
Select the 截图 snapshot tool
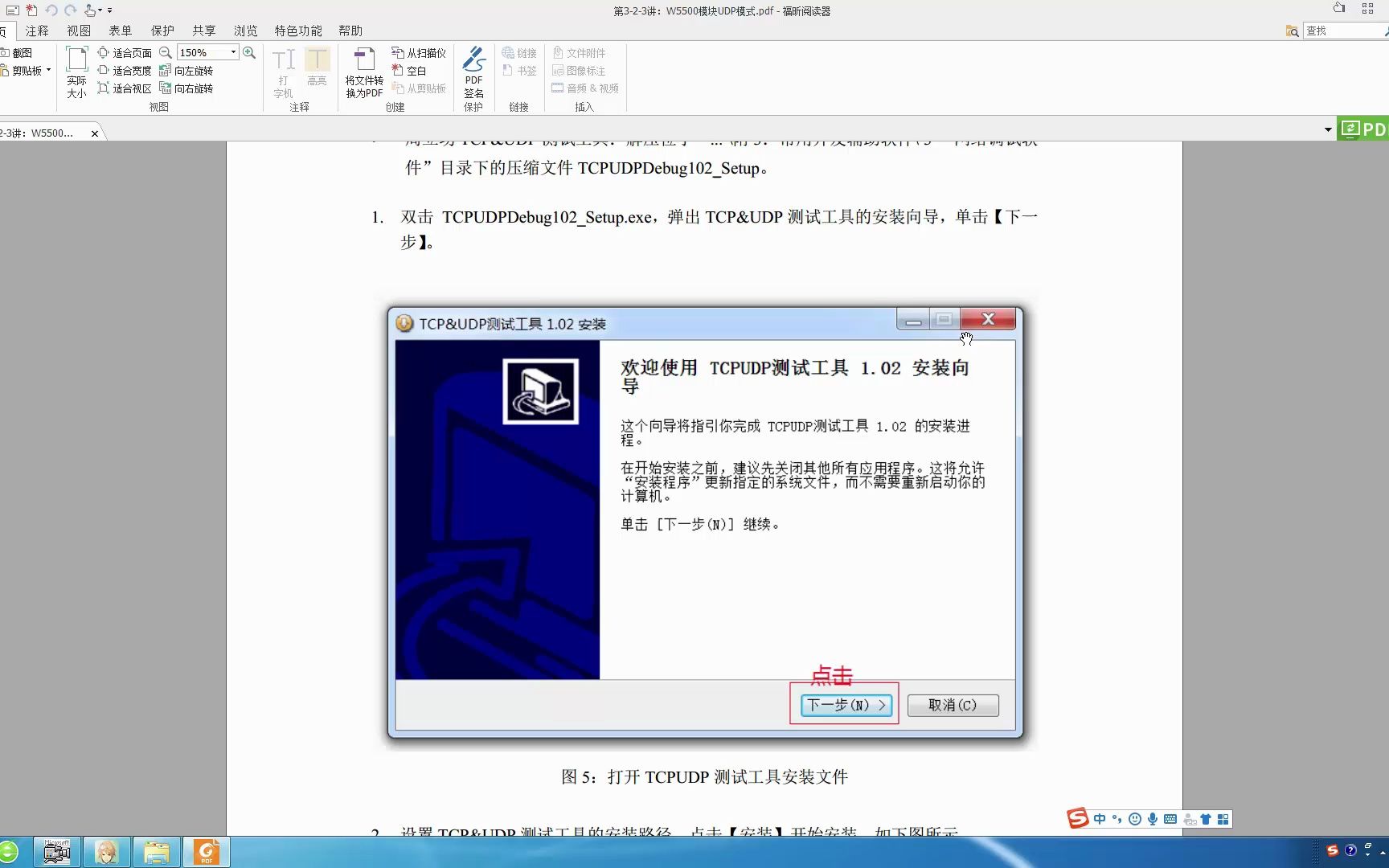(x=20, y=52)
